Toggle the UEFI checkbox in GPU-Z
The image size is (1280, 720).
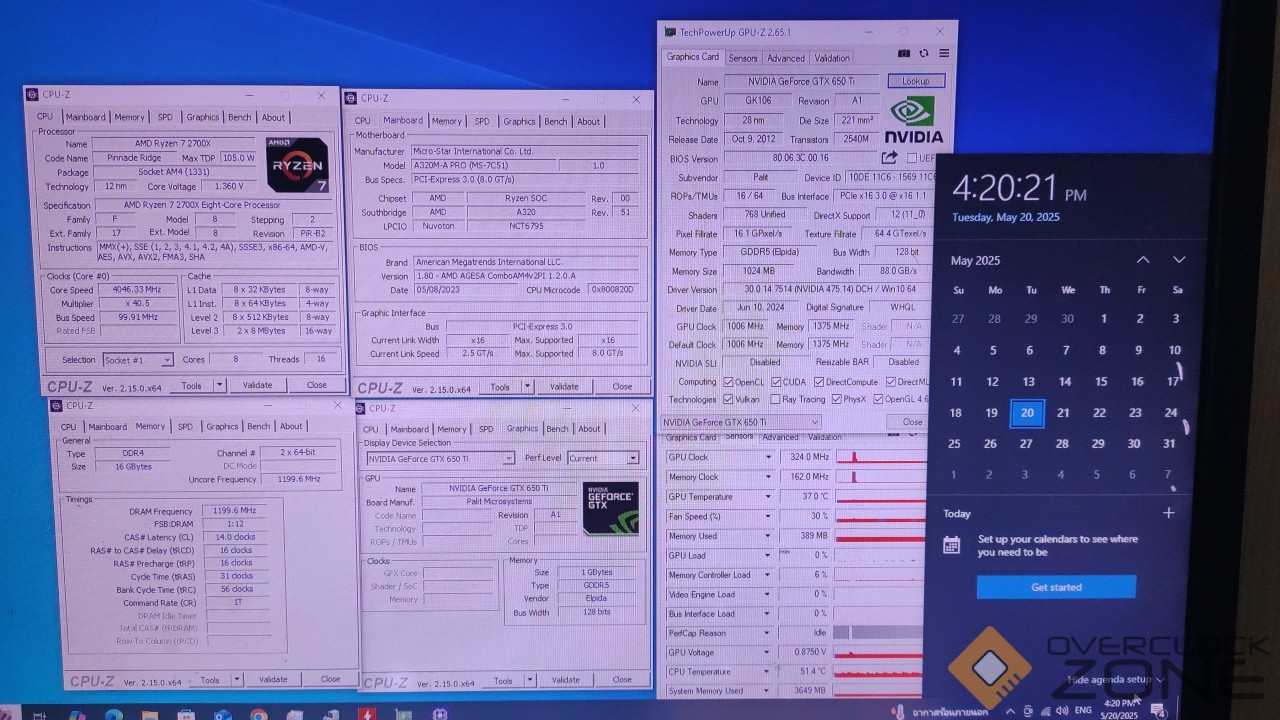point(910,158)
